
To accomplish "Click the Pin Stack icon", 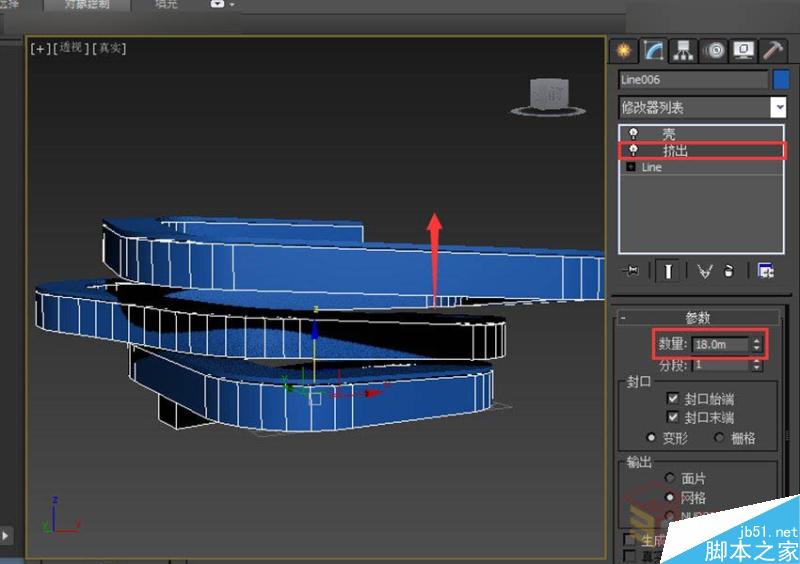I will (631, 271).
